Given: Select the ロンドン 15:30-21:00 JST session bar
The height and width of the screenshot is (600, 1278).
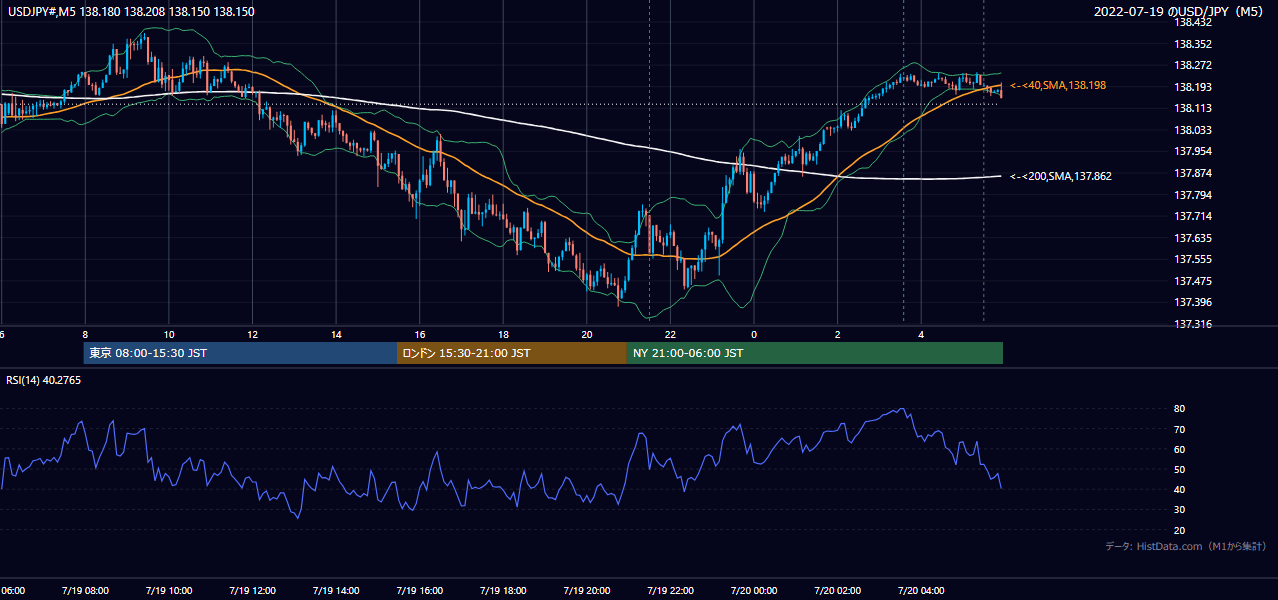Looking at the screenshot, I should pos(512,353).
